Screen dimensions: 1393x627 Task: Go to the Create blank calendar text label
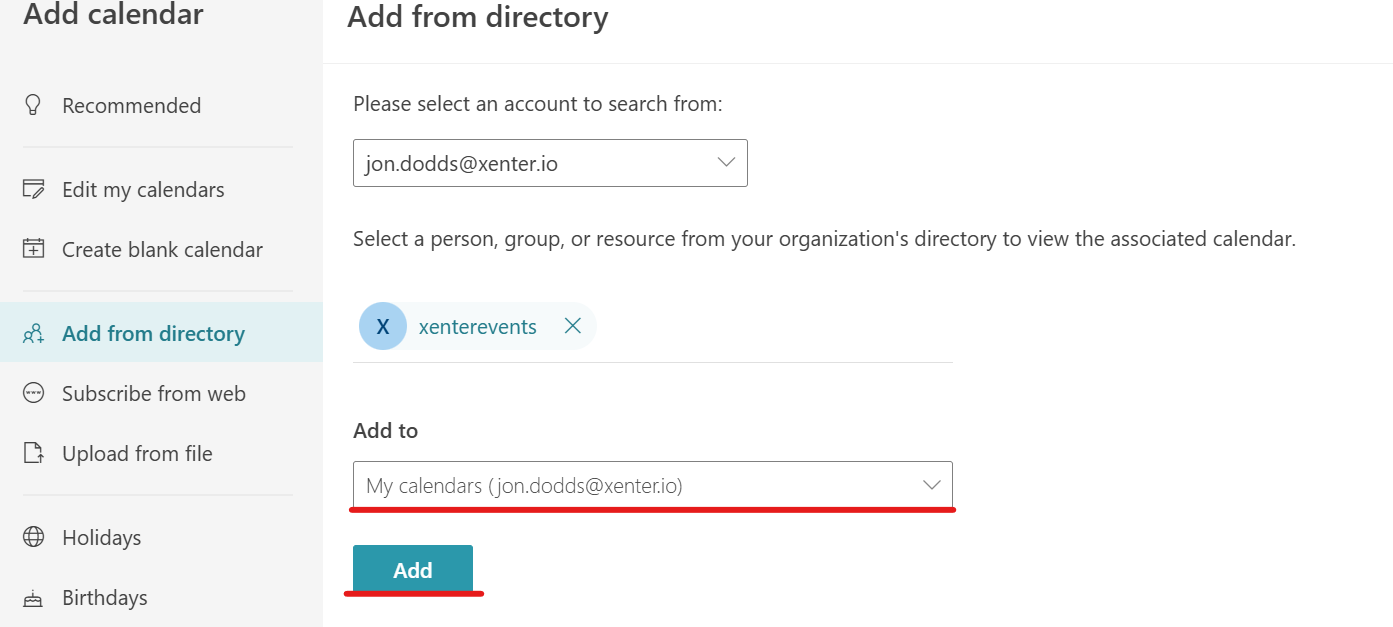point(162,249)
